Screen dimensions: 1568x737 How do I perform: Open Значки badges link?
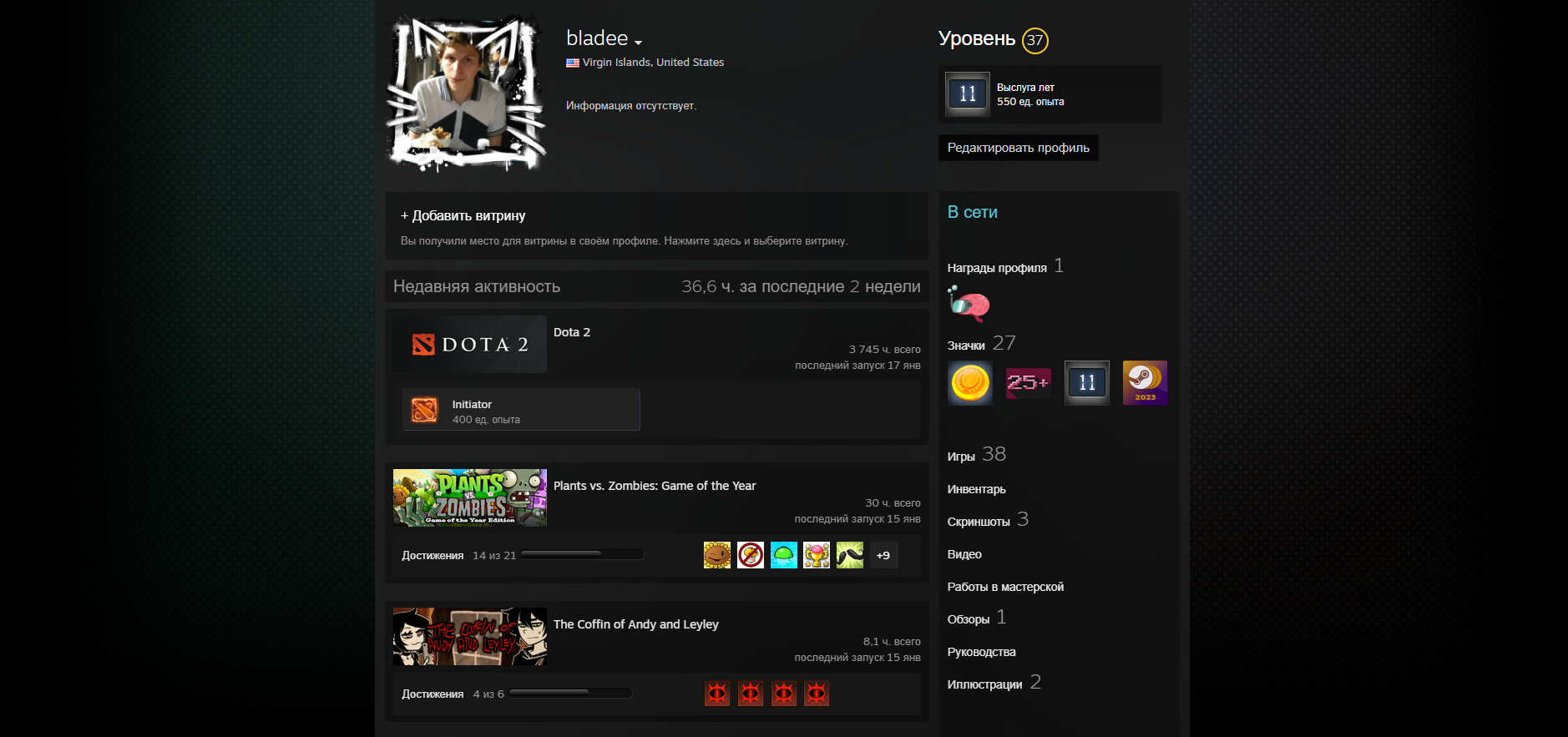click(966, 346)
